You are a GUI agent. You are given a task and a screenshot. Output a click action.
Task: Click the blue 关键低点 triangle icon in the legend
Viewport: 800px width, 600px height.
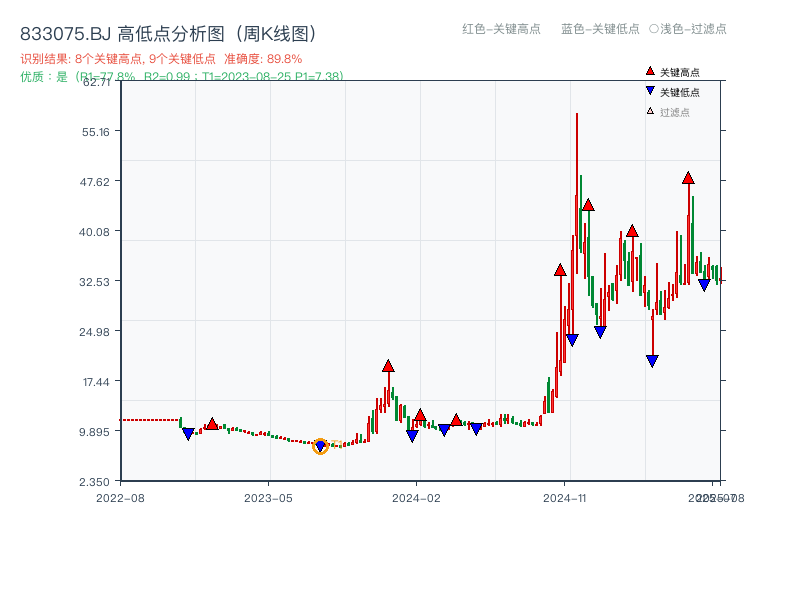pyautogui.click(x=650, y=90)
